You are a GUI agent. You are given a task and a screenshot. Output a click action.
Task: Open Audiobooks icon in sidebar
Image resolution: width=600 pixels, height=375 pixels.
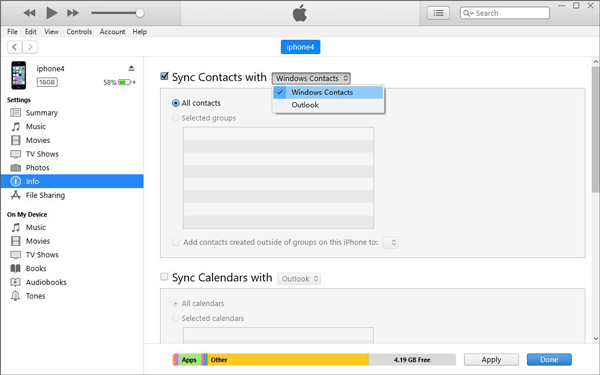pos(16,282)
